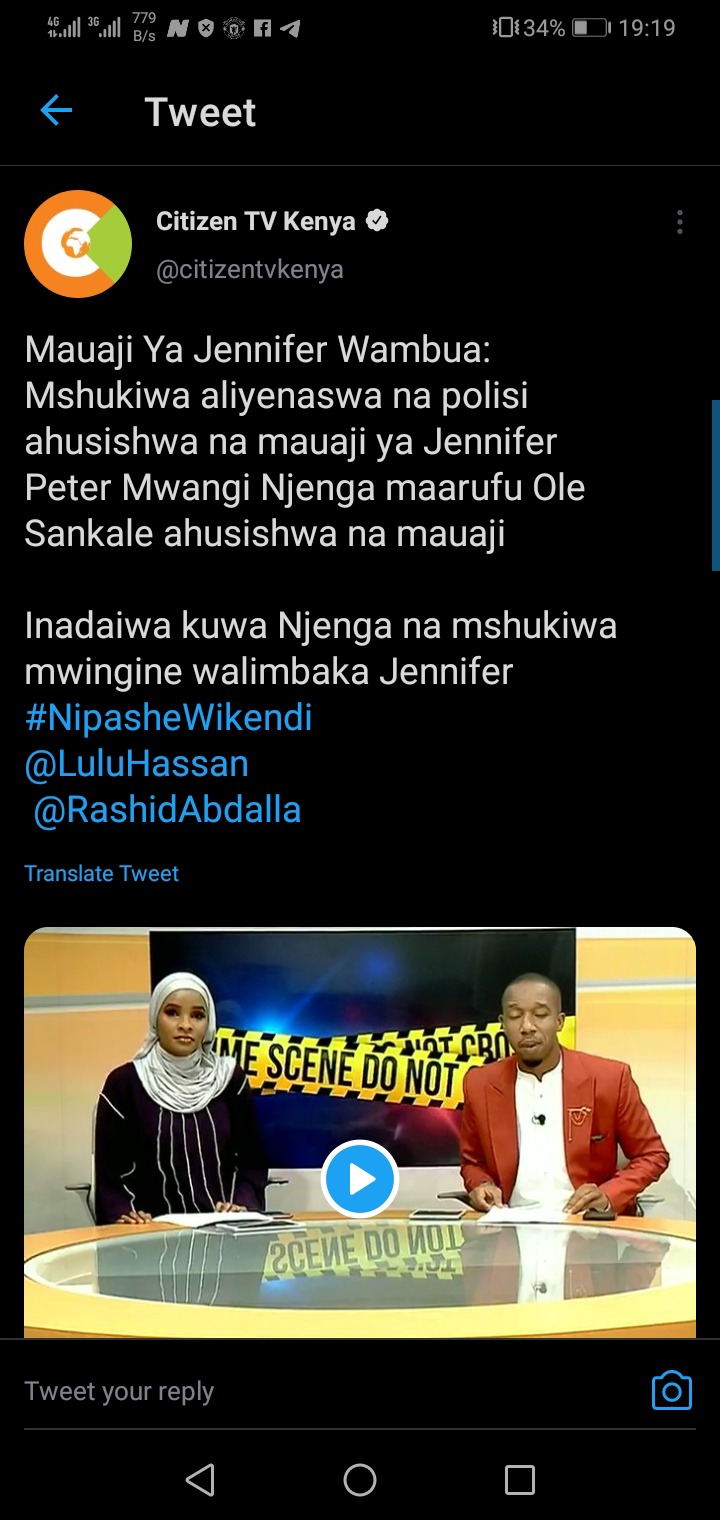Screen dimensions: 720x1520
Task: Tap the battery indicator in status bar
Action: coord(590,28)
